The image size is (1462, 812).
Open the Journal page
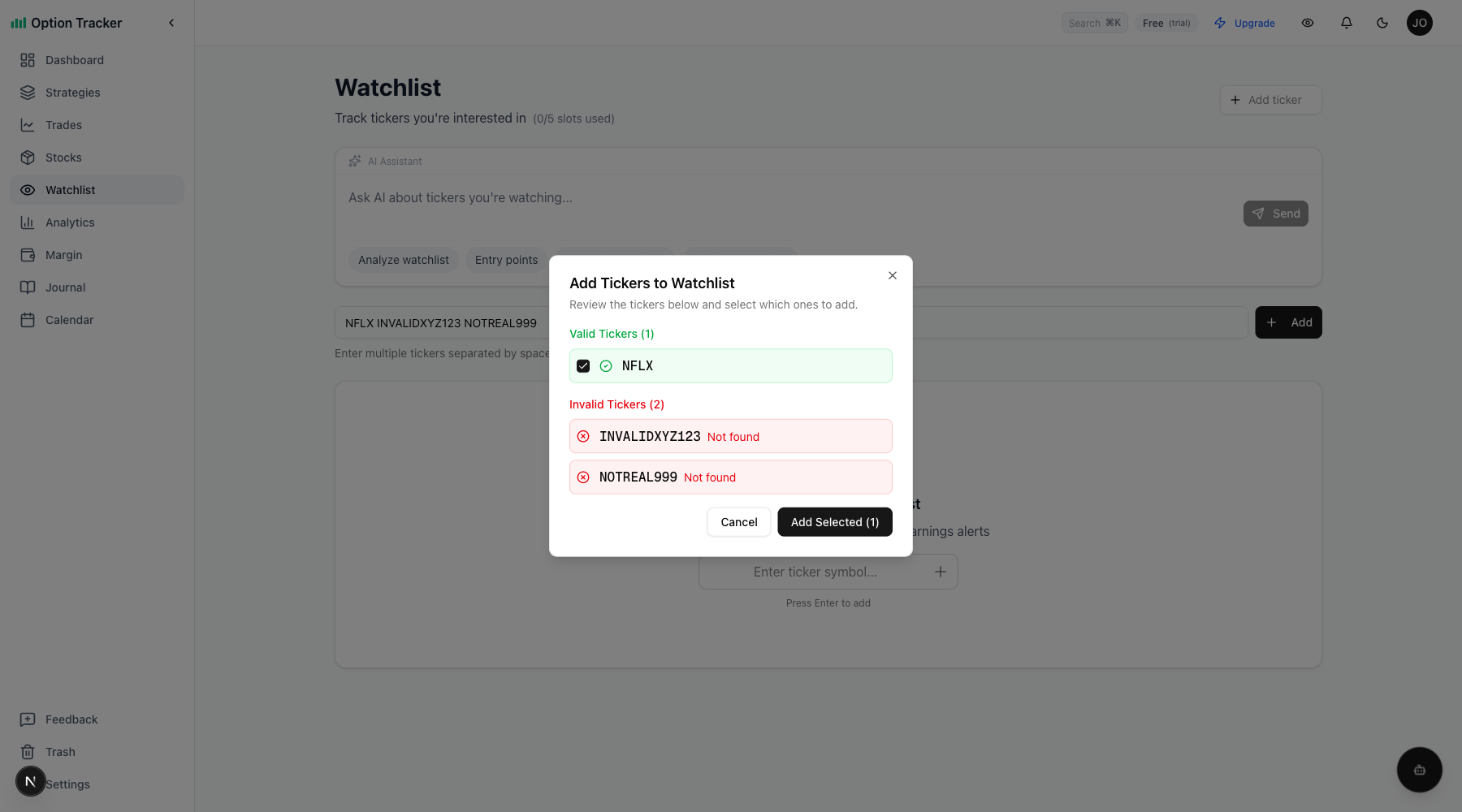(65, 287)
